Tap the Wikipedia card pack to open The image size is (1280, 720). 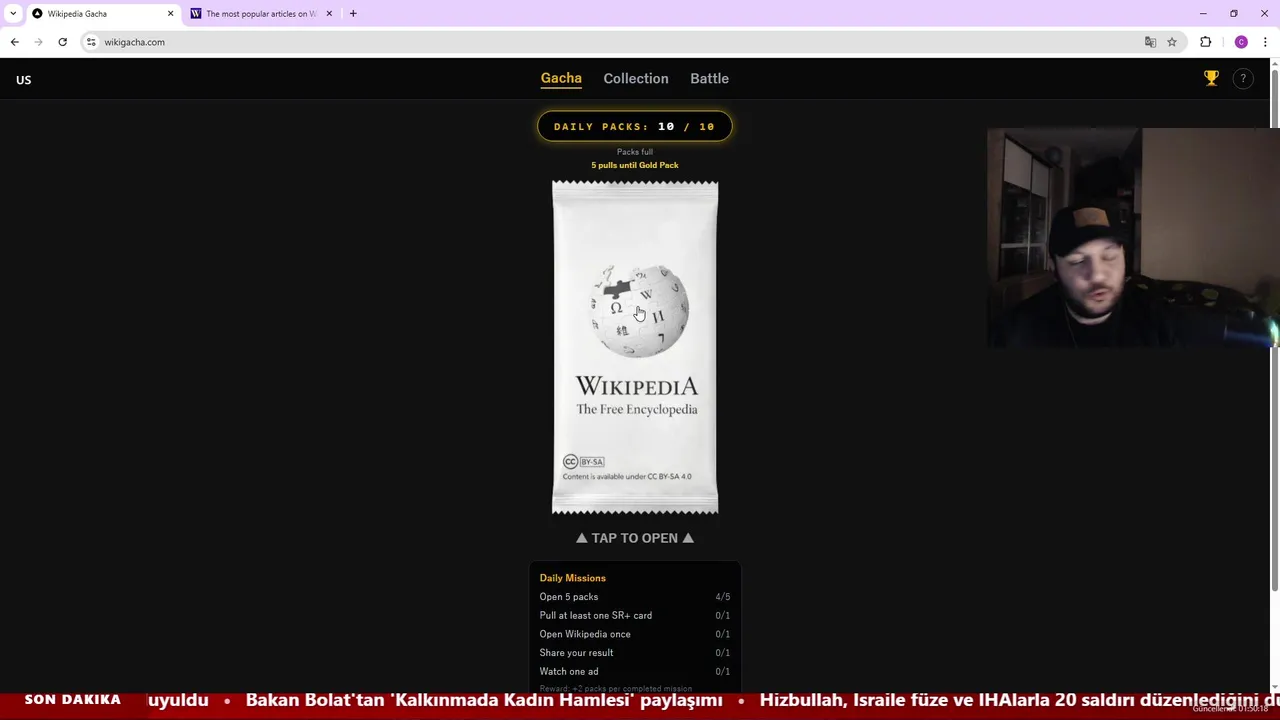click(635, 347)
